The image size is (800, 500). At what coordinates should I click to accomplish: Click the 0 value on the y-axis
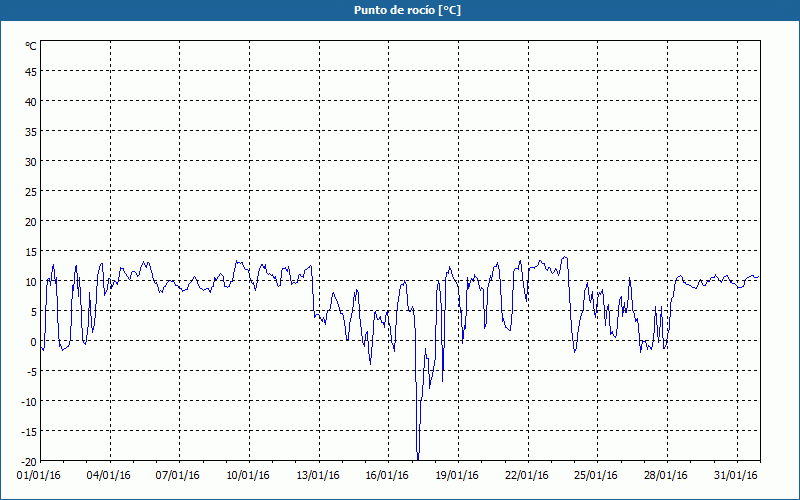point(34,342)
